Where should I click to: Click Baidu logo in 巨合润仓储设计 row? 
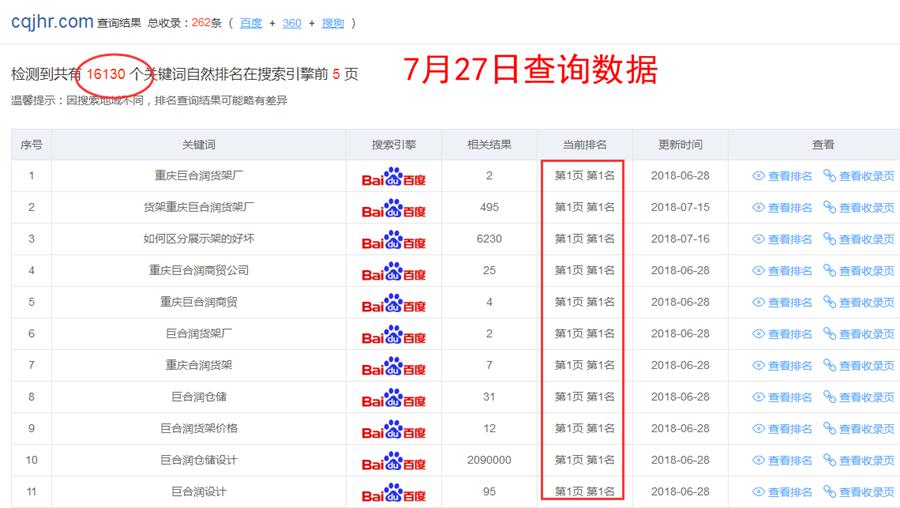click(393, 461)
